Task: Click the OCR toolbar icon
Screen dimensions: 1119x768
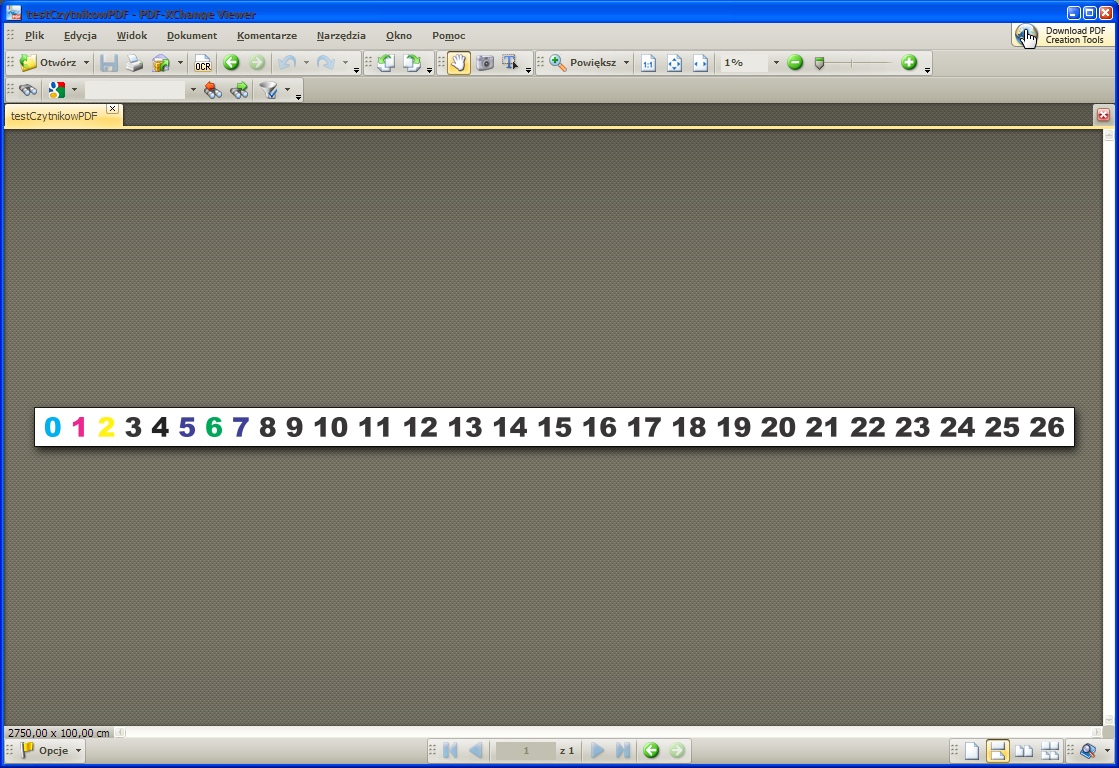Action: pyautogui.click(x=203, y=63)
